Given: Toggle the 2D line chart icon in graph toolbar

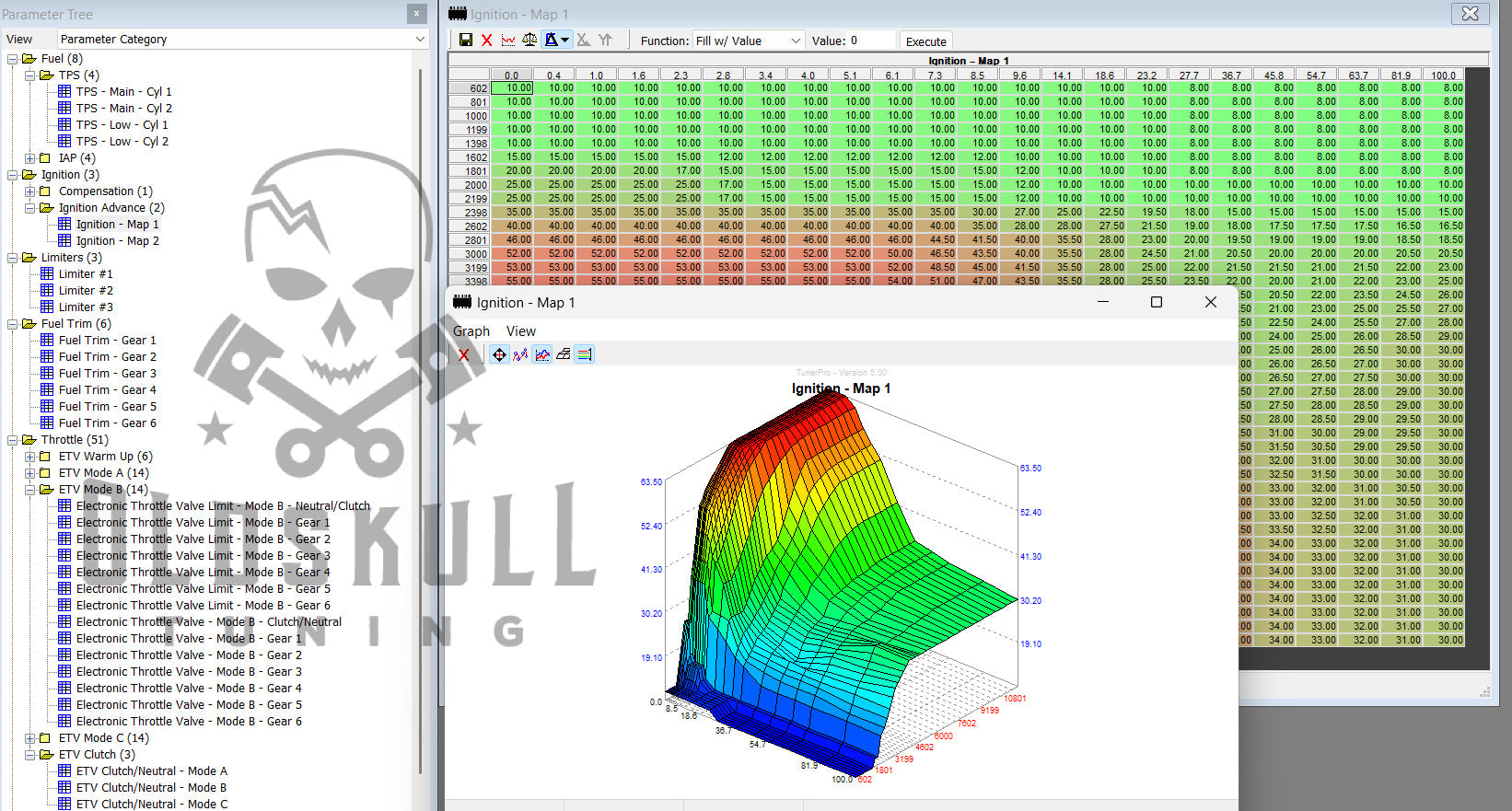Looking at the screenshot, I should (x=542, y=354).
